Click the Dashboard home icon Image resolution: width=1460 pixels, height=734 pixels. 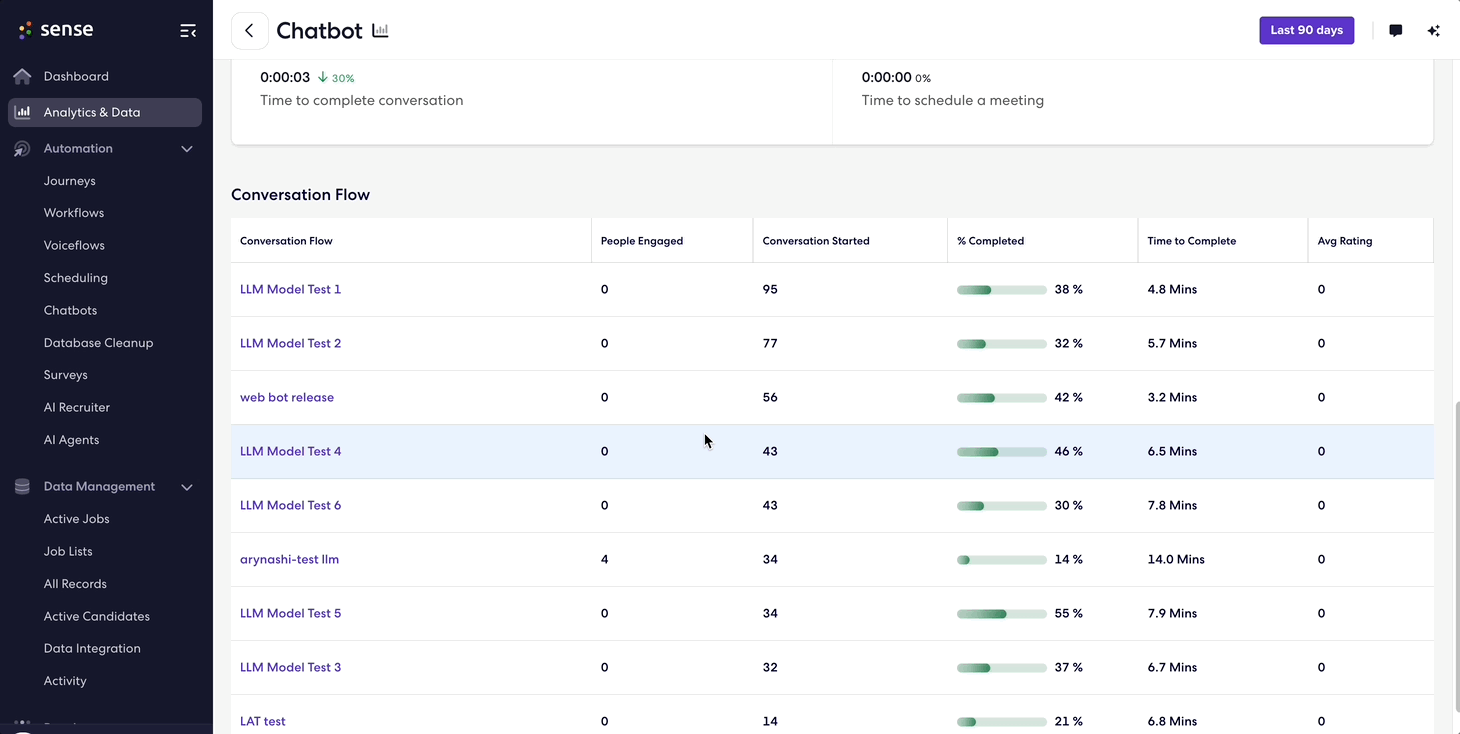22,76
